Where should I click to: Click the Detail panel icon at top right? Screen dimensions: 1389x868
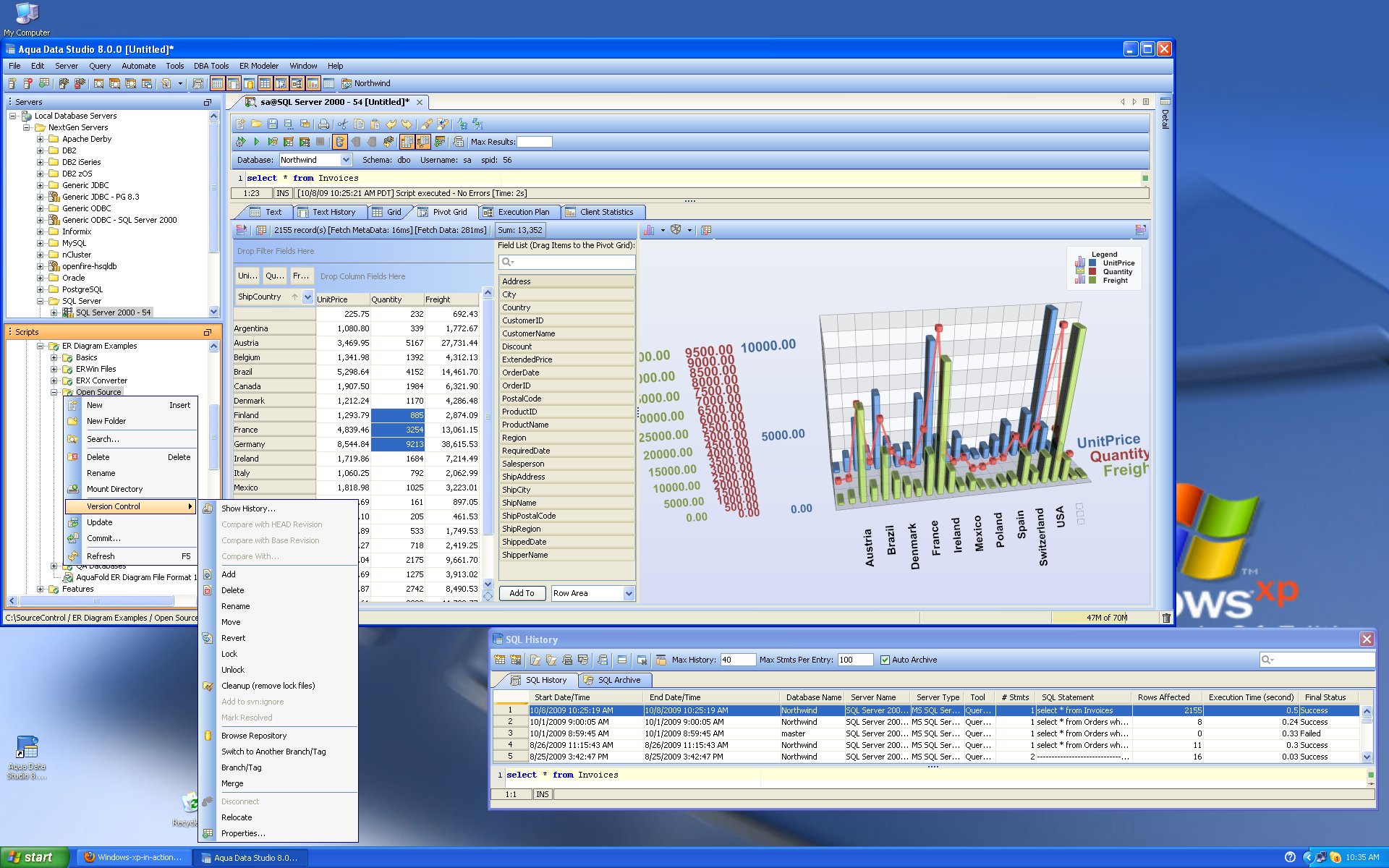(x=1165, y=102)
